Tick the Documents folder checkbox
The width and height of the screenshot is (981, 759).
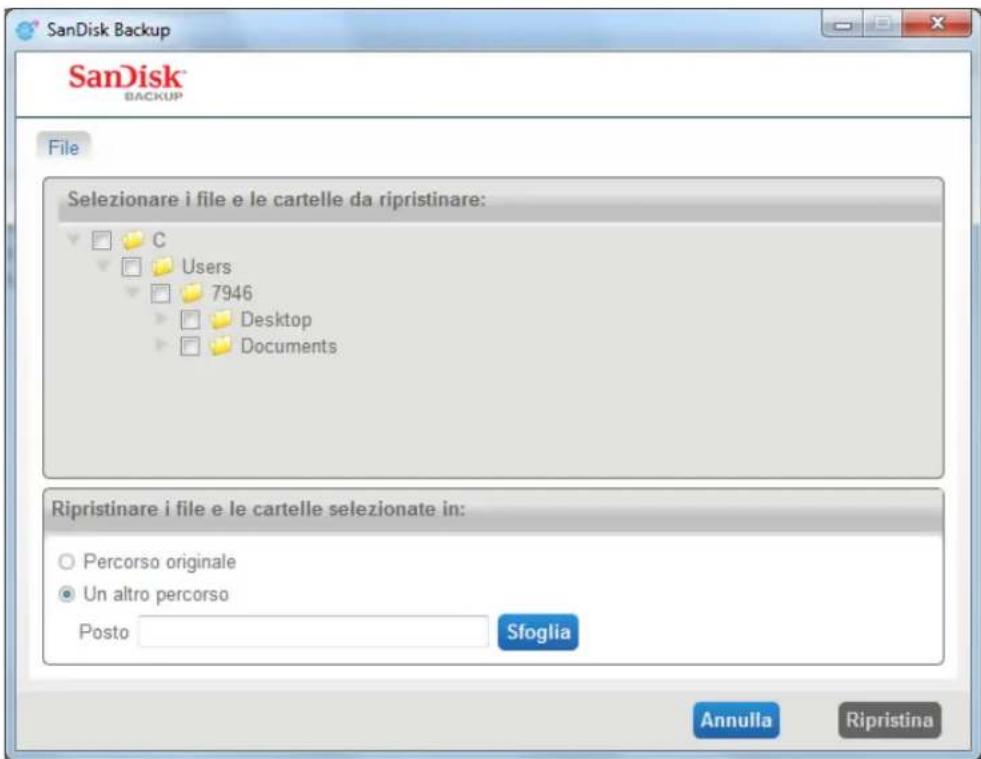(x=190, y=347)
